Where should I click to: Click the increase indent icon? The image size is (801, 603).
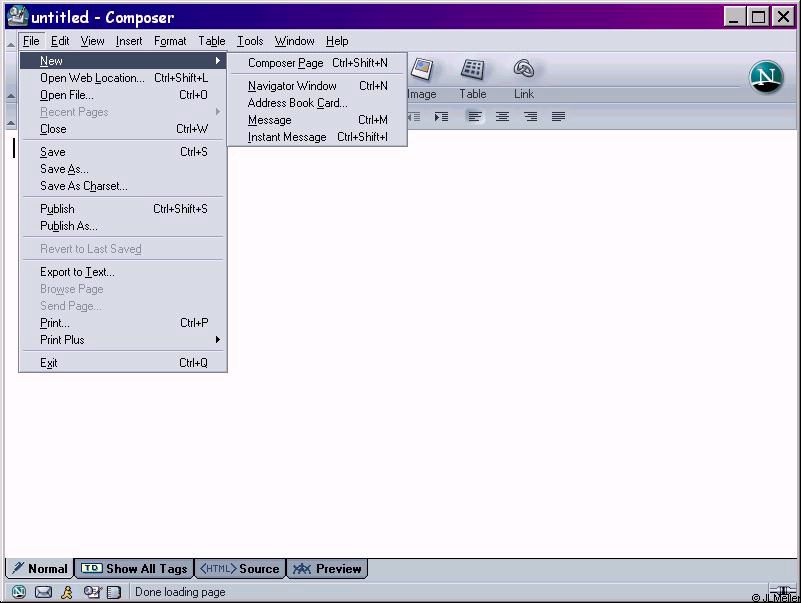pos(441,117)
